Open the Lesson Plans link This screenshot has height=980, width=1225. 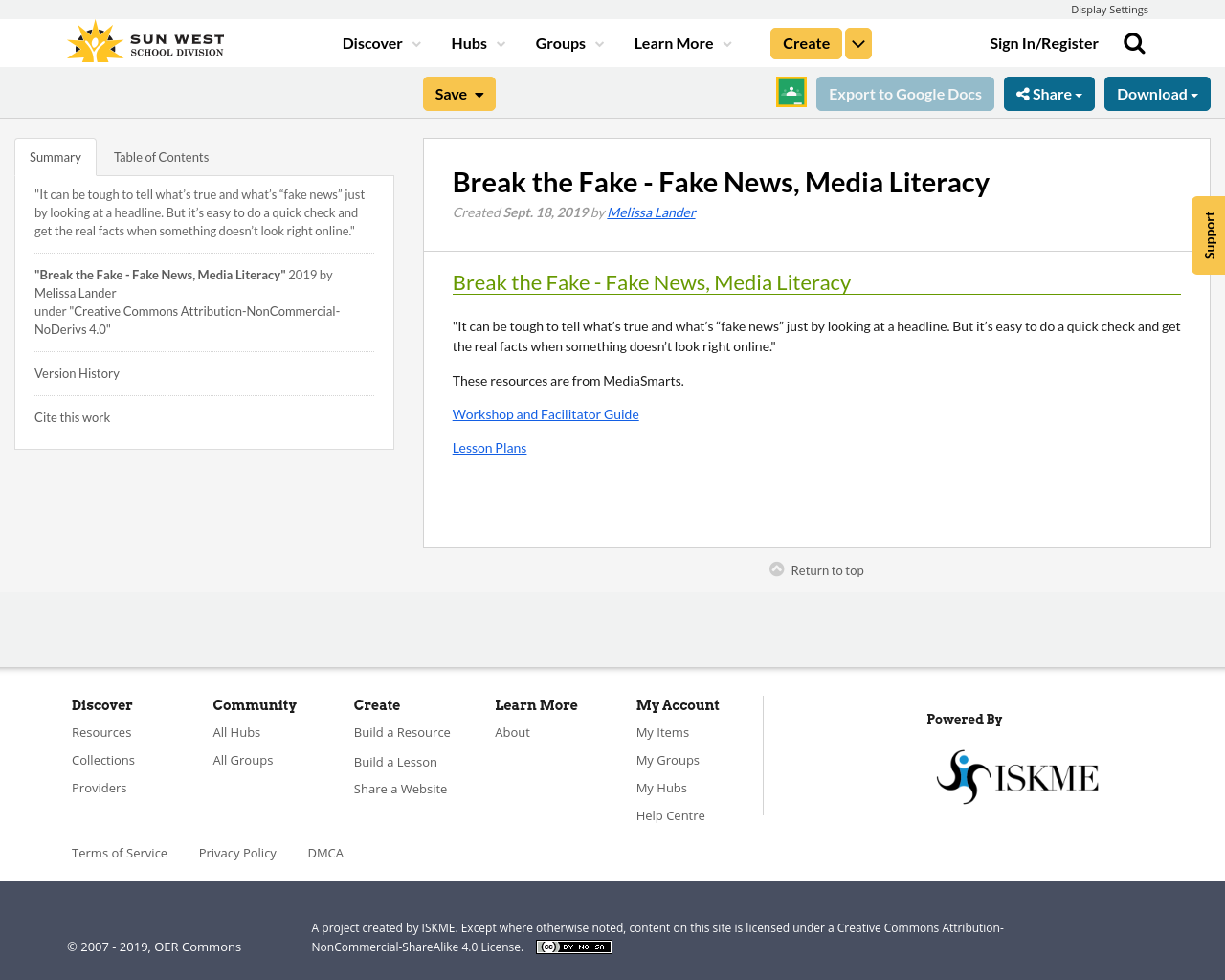[489, 446]
